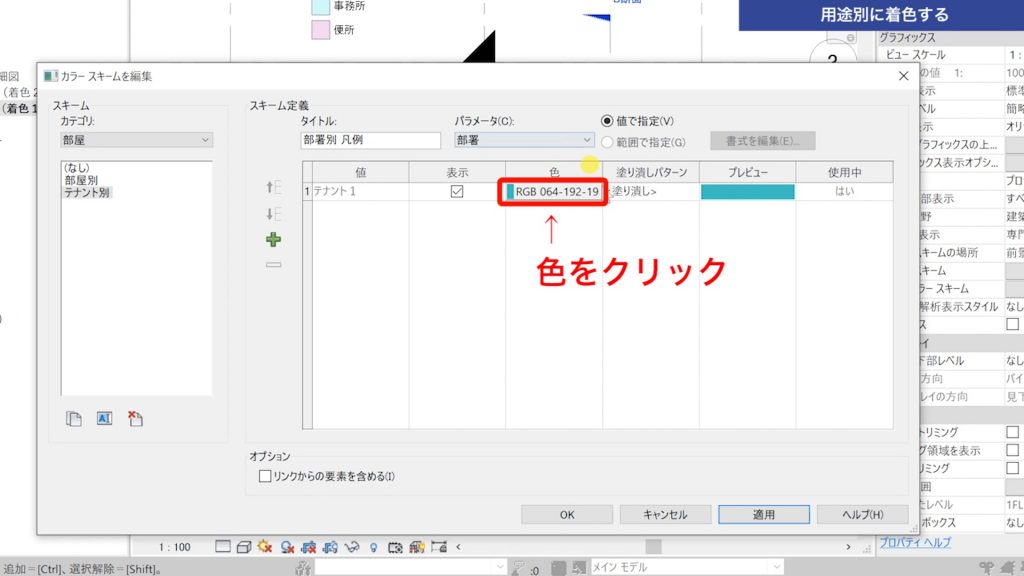Reveal hidden elements with the lightbulb icon

tap(374, 547)
